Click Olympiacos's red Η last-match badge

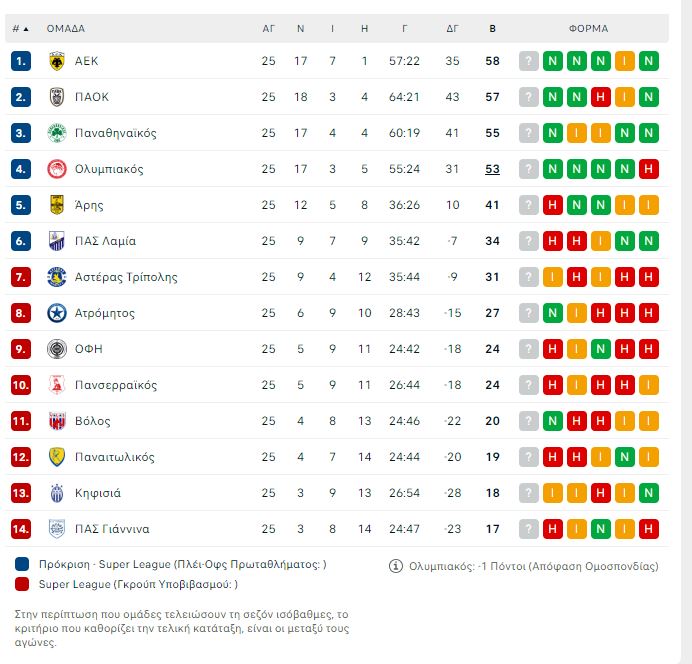649,169
